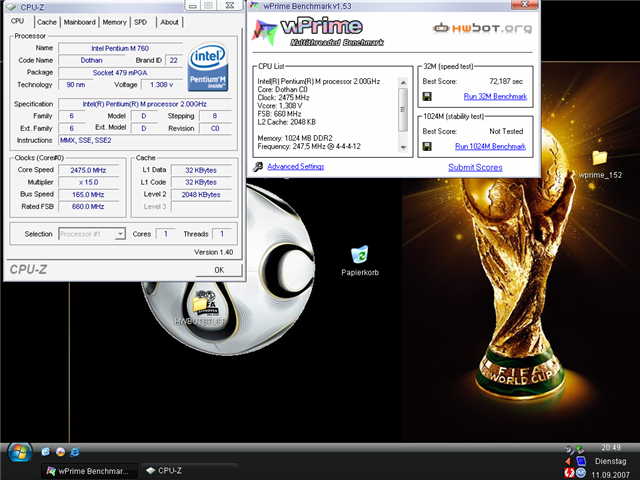The height and width of the screenshot is (480, 640).
Task: Open Internet Explorer from quick launch
Action: (x=75, y=452)
